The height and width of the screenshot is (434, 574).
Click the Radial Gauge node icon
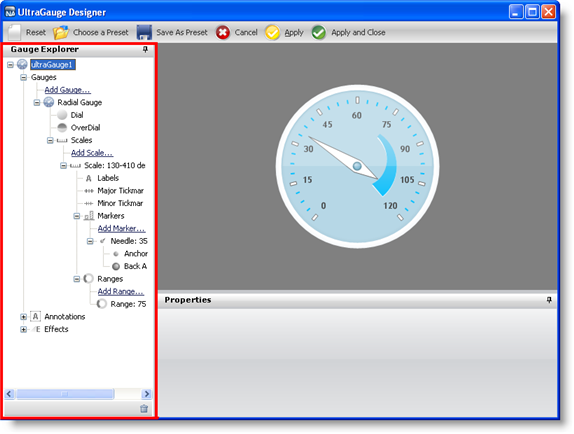click(49, 102)
